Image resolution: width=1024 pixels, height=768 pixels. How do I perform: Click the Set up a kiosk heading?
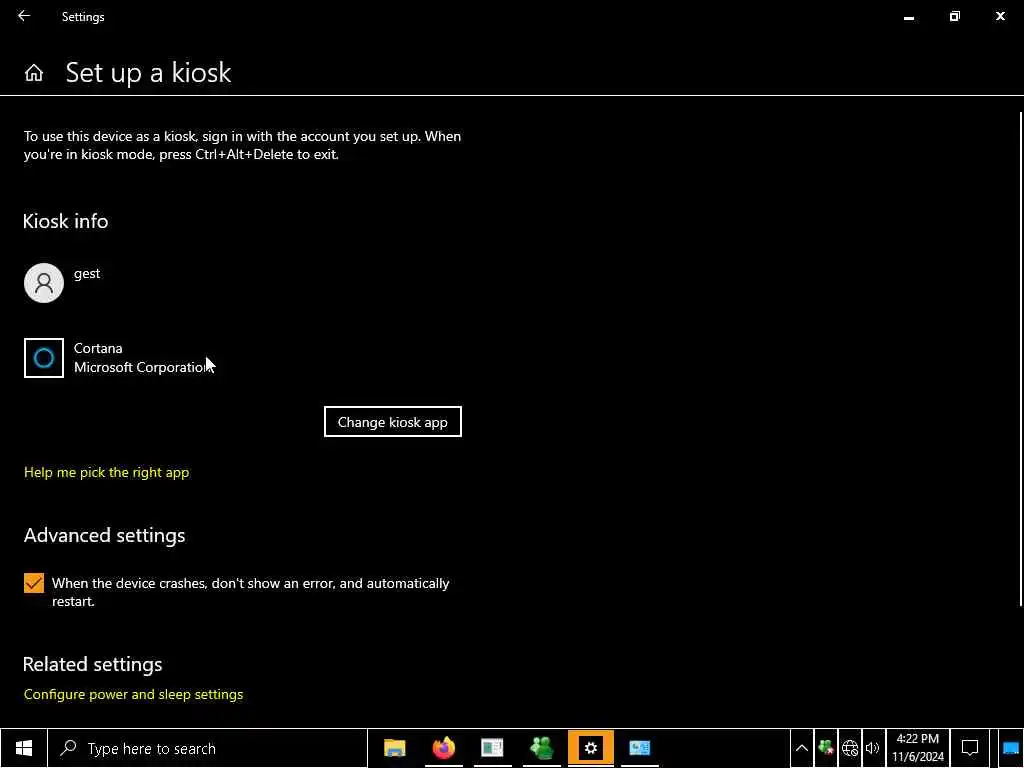coord(148,72)
